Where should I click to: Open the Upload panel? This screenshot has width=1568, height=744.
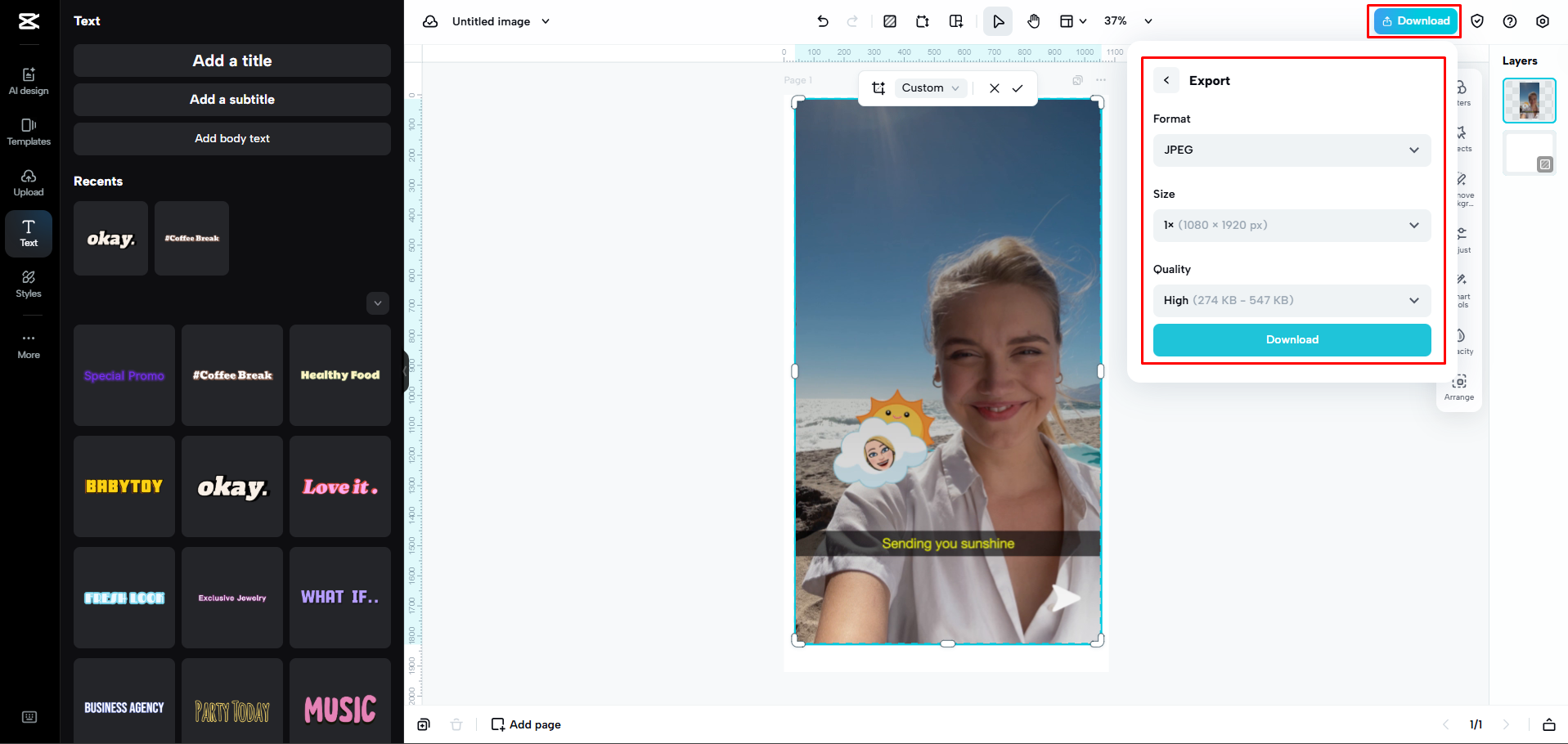[x=29, y=182]
